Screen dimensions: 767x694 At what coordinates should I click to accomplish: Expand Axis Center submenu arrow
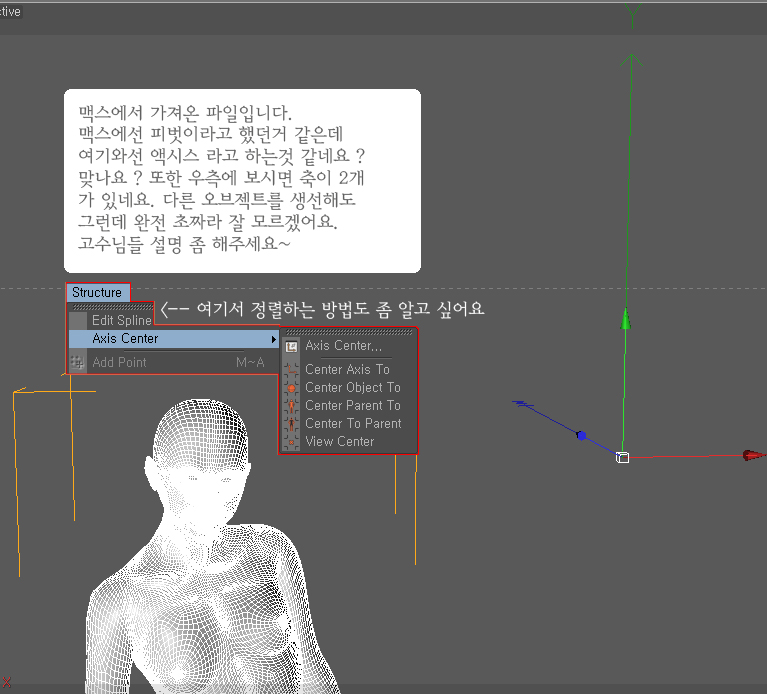pyautogui.click(x=274, y=339)
